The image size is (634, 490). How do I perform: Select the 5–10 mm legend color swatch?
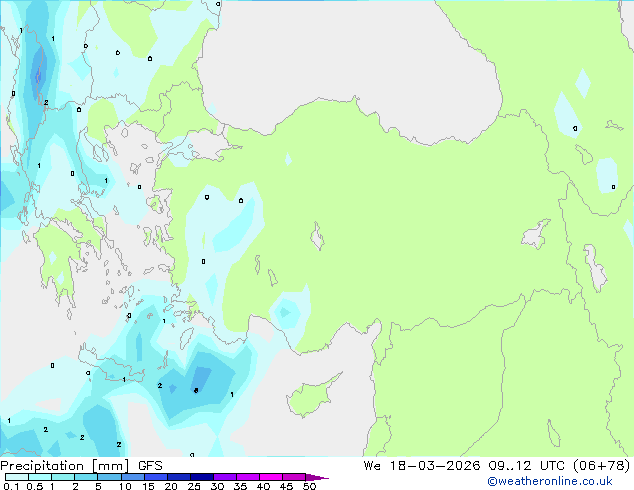pos(109,477)
